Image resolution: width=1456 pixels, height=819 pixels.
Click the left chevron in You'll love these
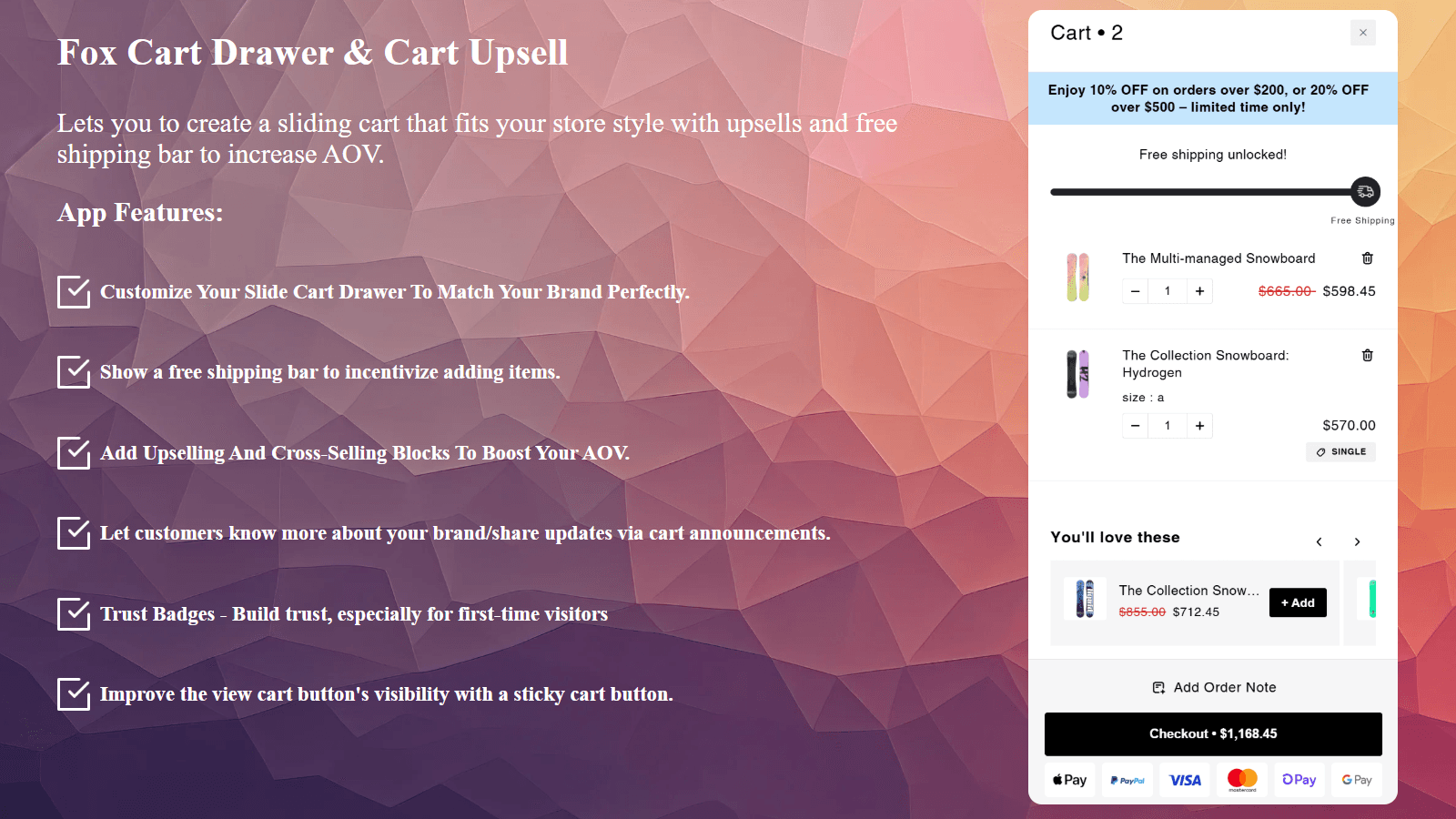(x=1319, y=541)
